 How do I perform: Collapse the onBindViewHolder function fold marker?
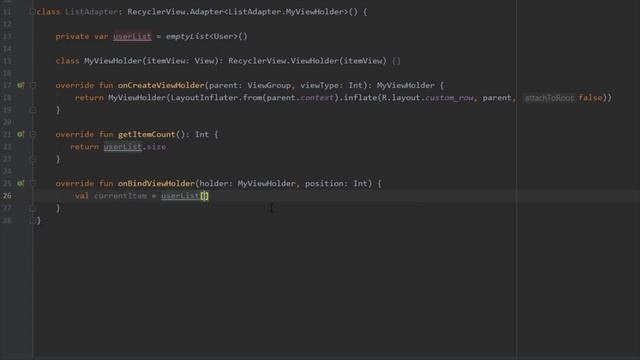33,183
